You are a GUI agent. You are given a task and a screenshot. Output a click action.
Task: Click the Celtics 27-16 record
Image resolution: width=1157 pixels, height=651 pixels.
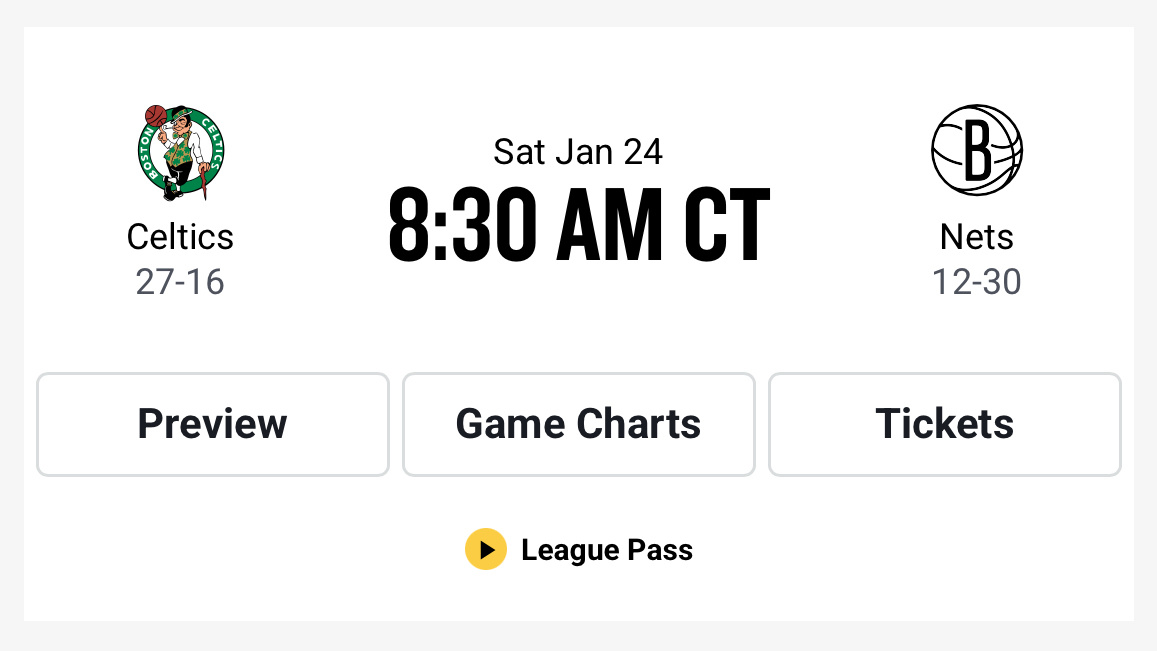tap(180, 282)
